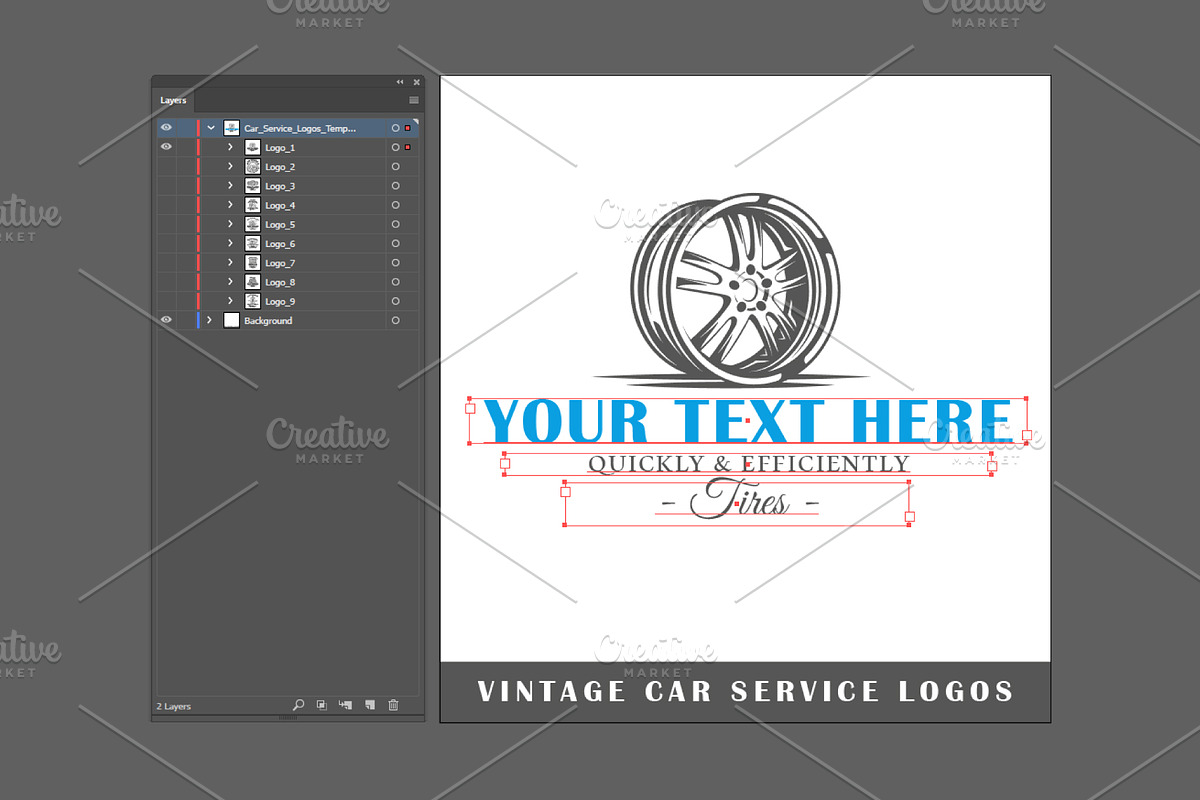Hide the Logo_1 sublayer via eye icon

(166, 147)
